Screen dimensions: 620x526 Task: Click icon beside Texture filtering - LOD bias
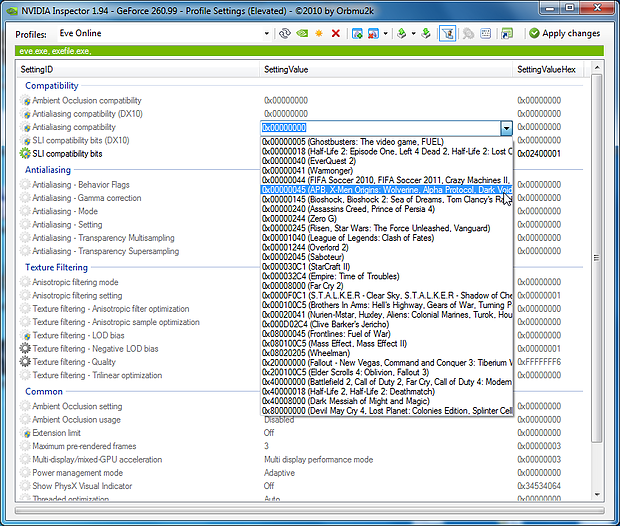coord(25,335)
